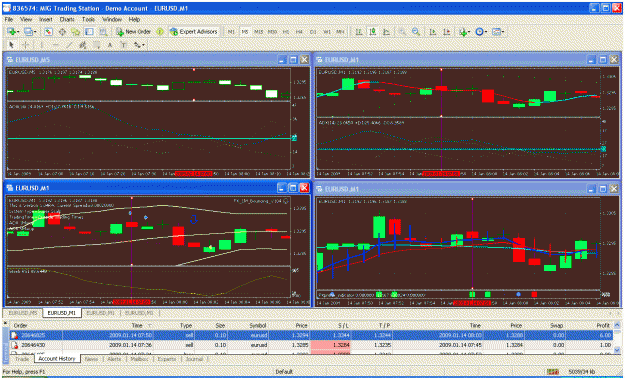This screenshot has width=625, height=378.
Task: Zoom out of the chart
Action: 416,32
